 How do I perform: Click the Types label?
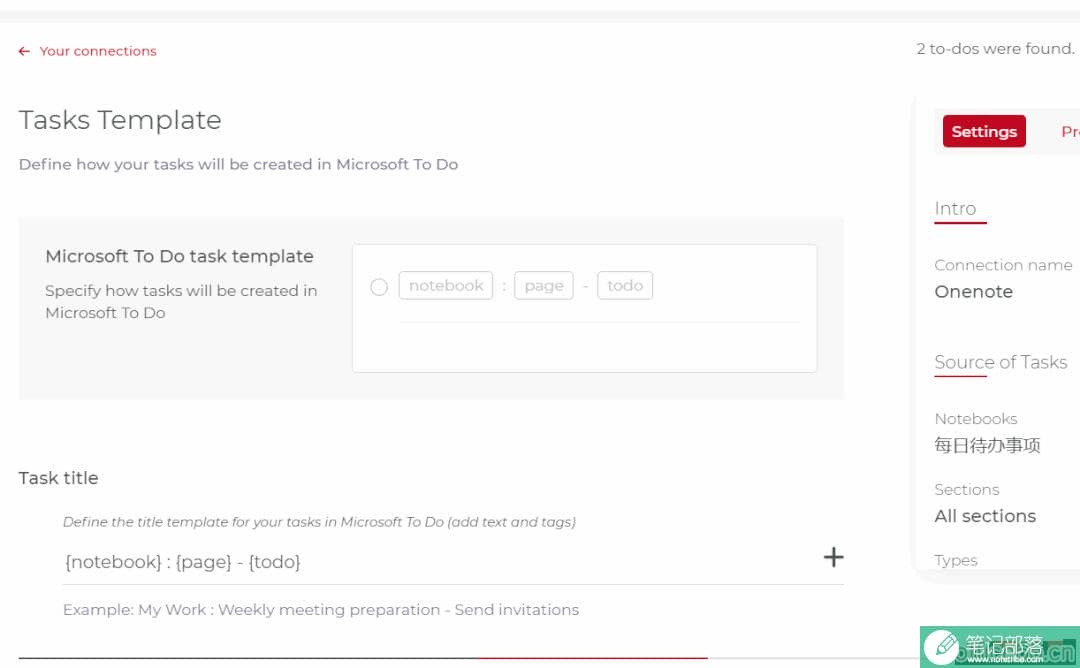click(x=955, y=561)
